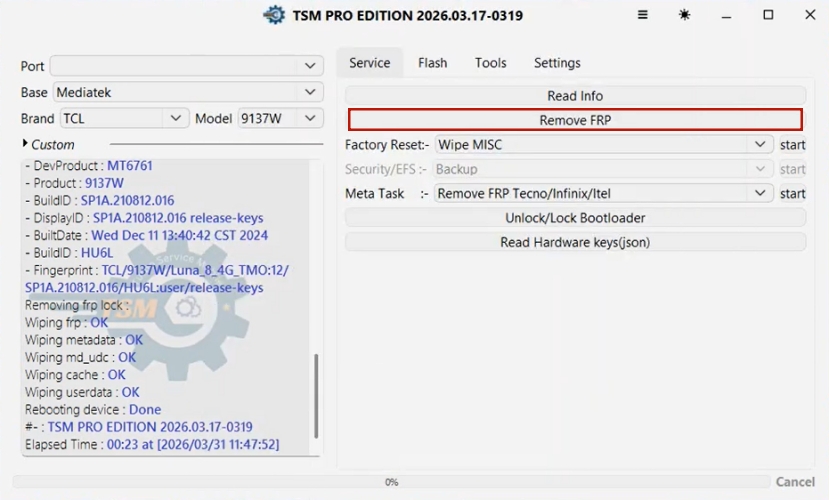Switch to the Service tab
The height and width of the screenshot is (500, 829).
tap(370, 63)
